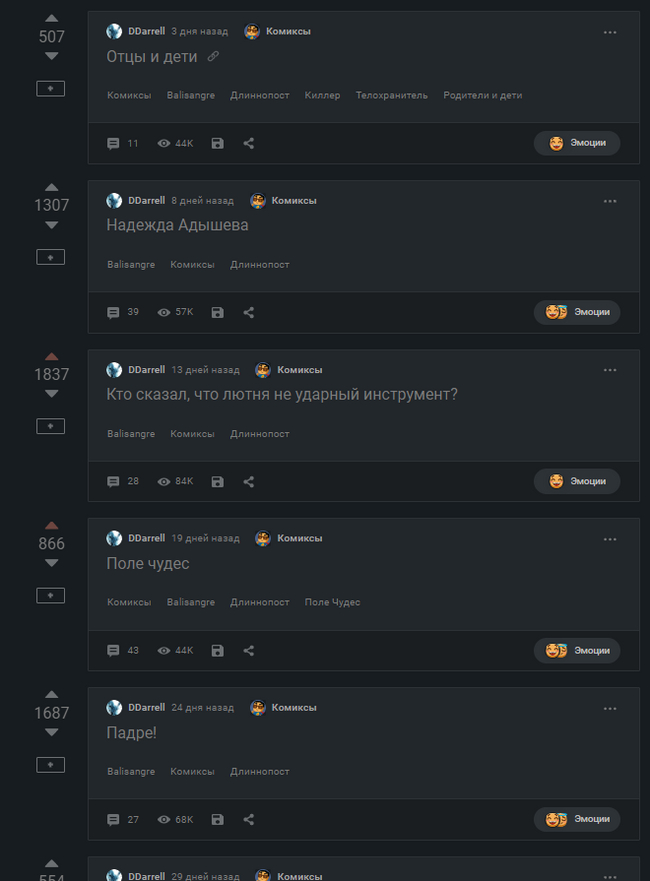Viewport: 650px width, 881px height.
Task: Share the 'Поле чудес' post
Action: coord(249,650)
